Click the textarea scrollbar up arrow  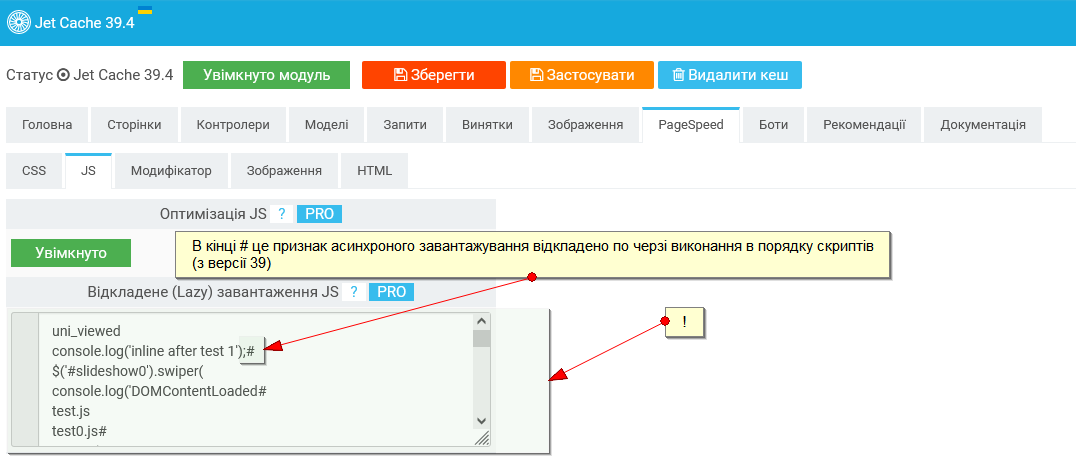tap(482, 321)
